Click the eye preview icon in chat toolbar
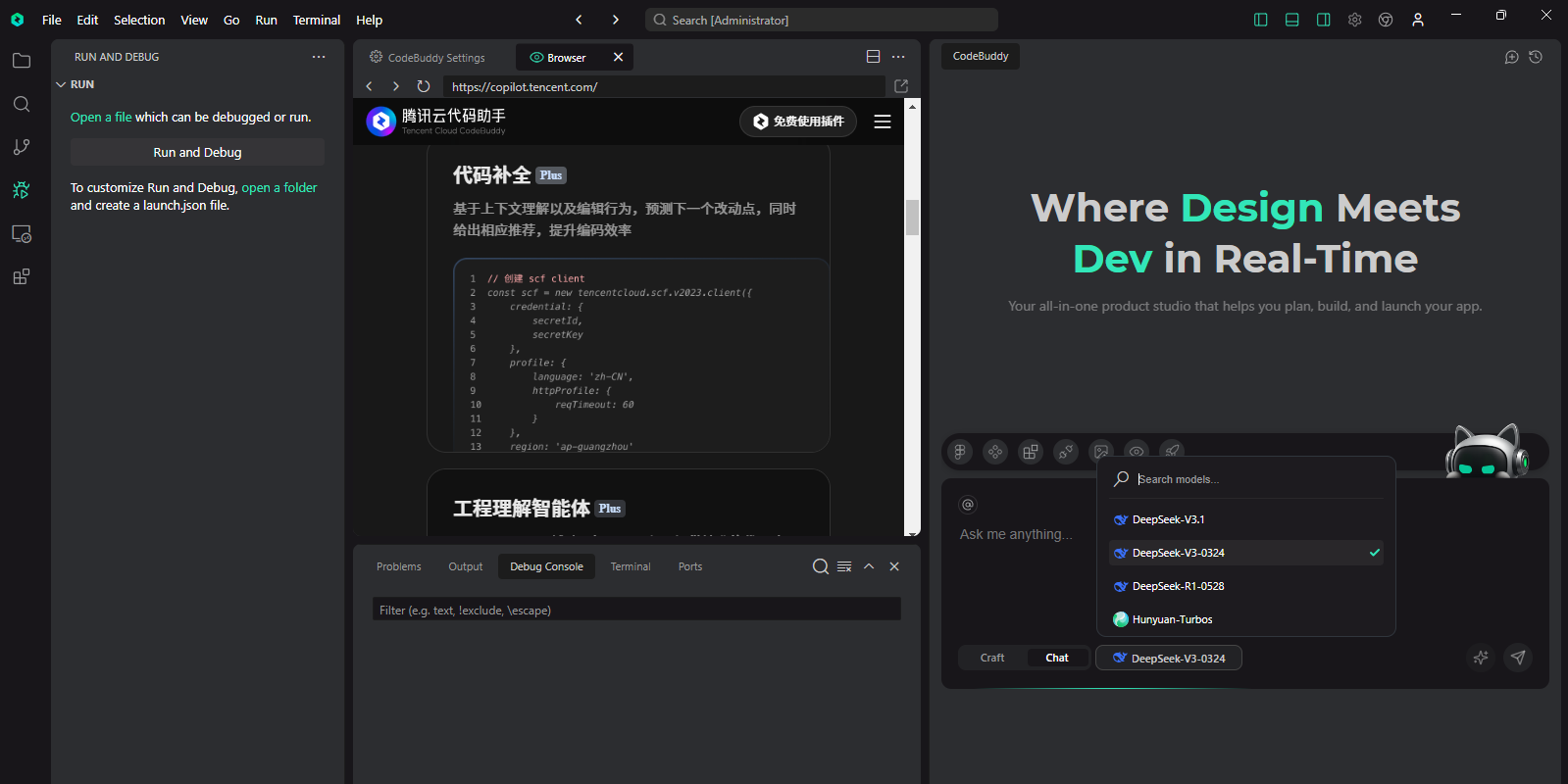Screen dimensions: 1568x784 [x=1137, y=452]
